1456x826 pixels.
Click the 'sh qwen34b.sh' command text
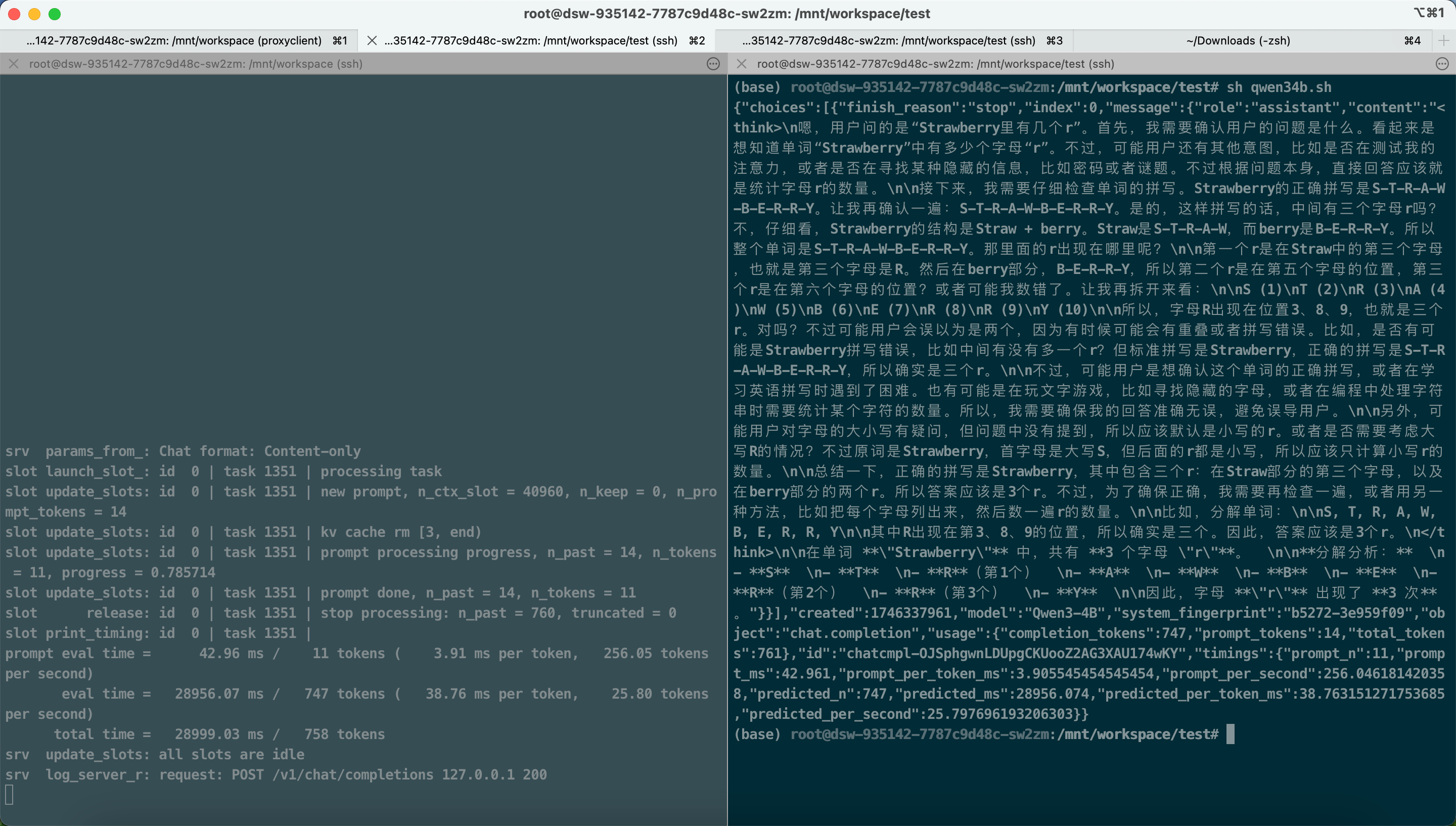click(1279, 87)
